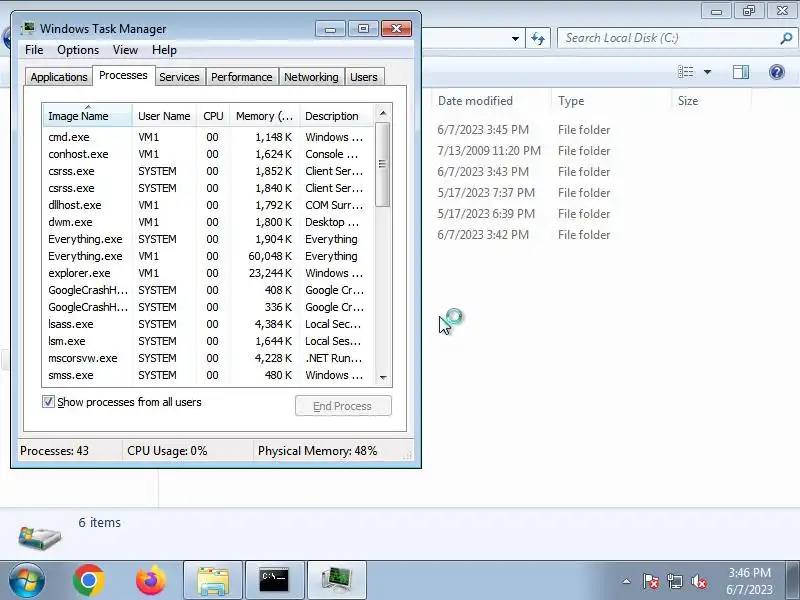Click the search magnifier icon in Explorer

pos(786,38)
